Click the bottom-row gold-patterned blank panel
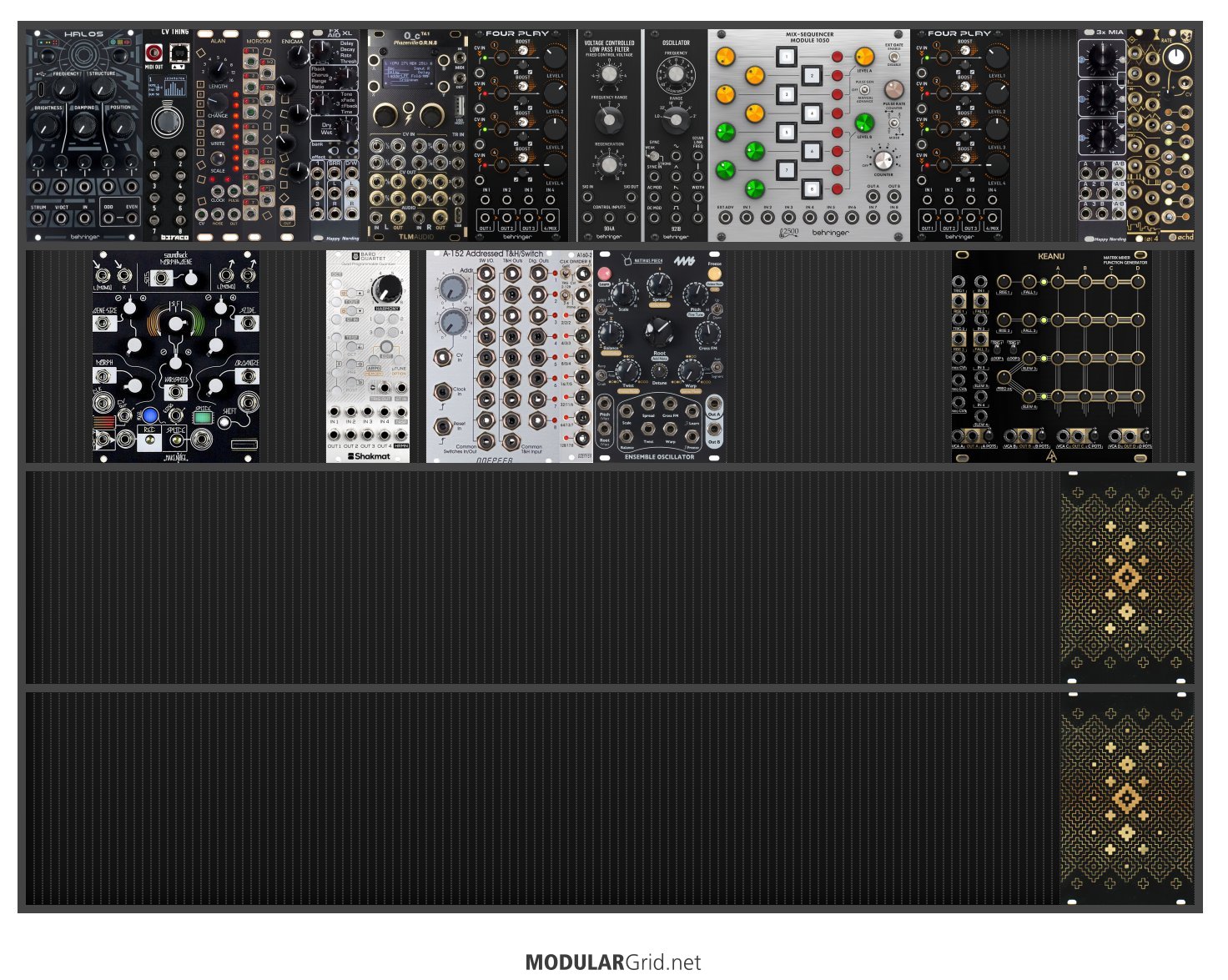The image size is (1228, 980). click(1127, 798)
